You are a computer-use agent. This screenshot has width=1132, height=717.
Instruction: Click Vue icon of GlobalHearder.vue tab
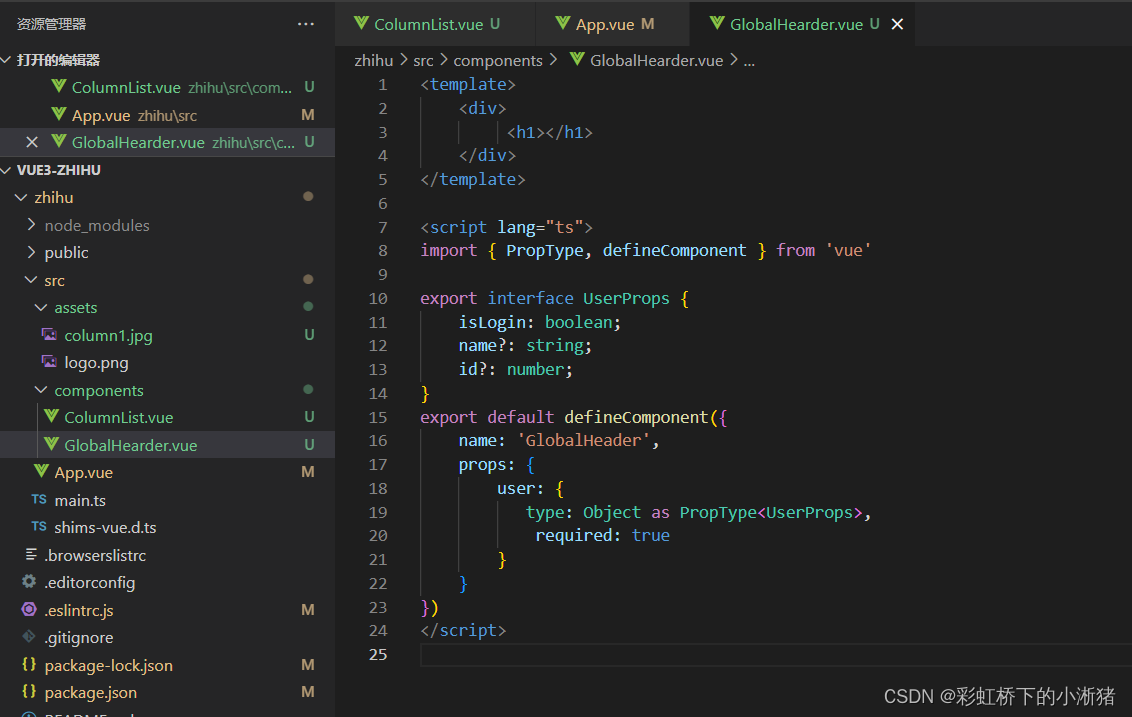coord(717,23)
